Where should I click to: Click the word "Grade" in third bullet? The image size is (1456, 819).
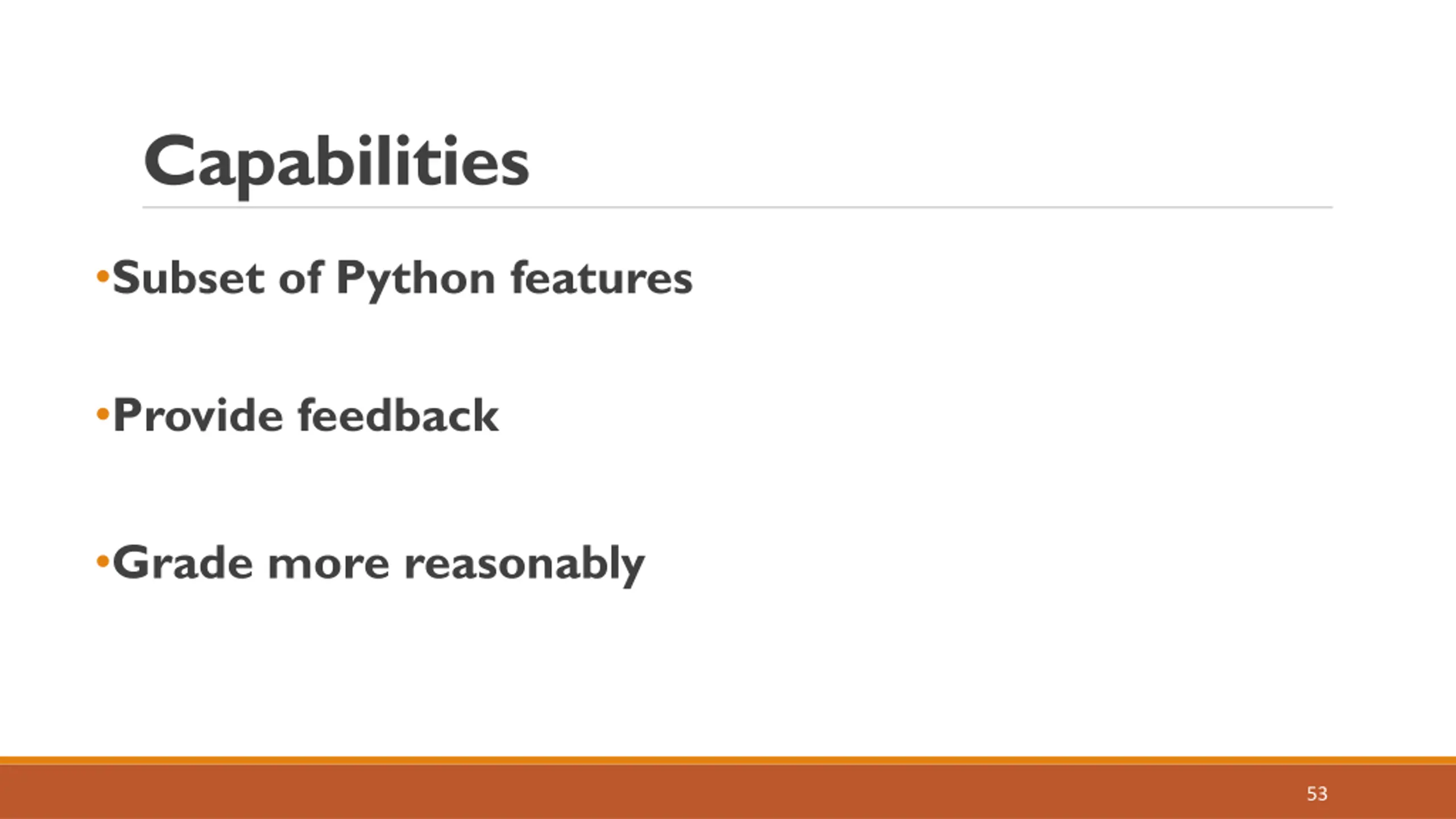tap(183, 563)
